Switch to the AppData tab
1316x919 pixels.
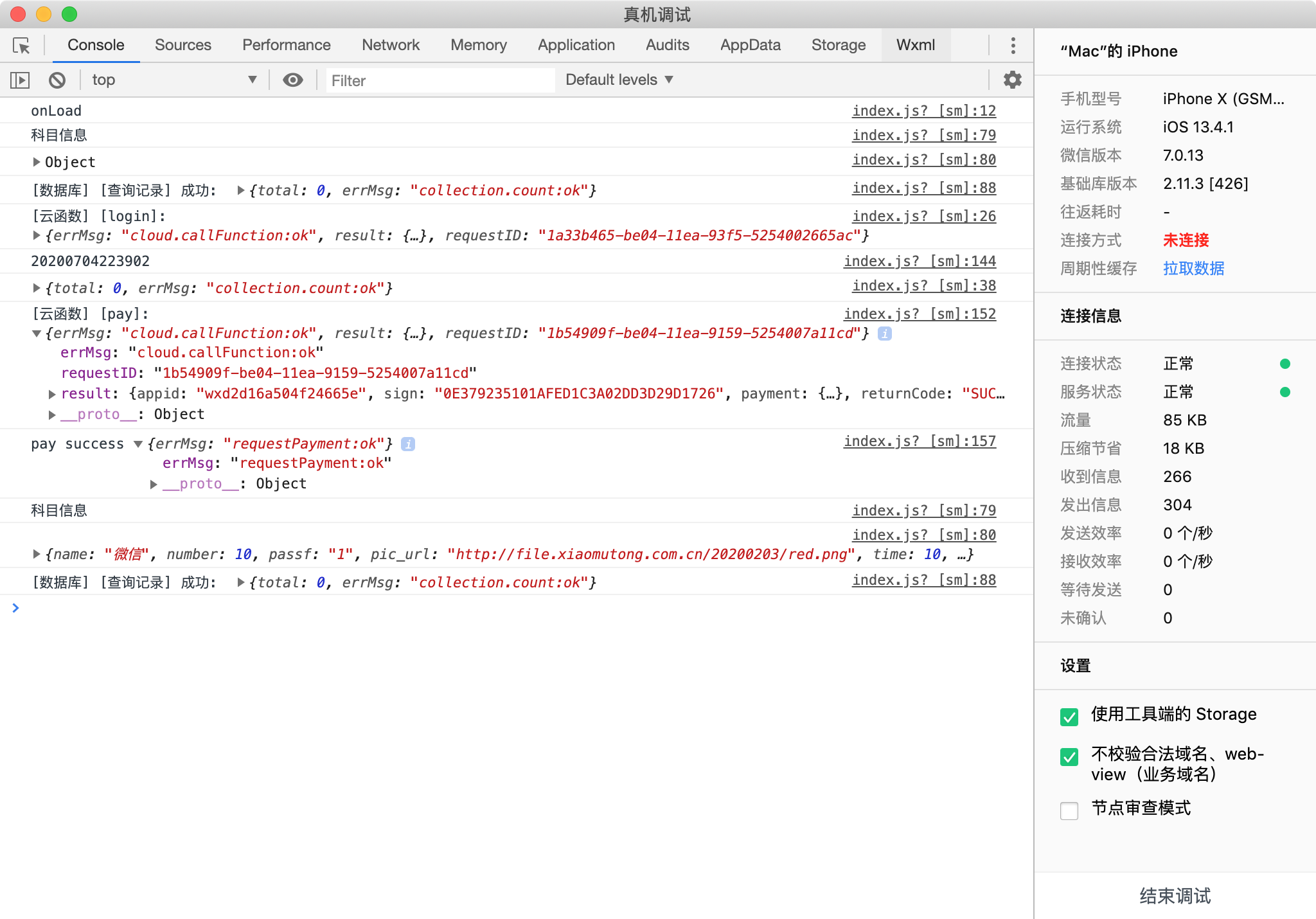[750, 46]
